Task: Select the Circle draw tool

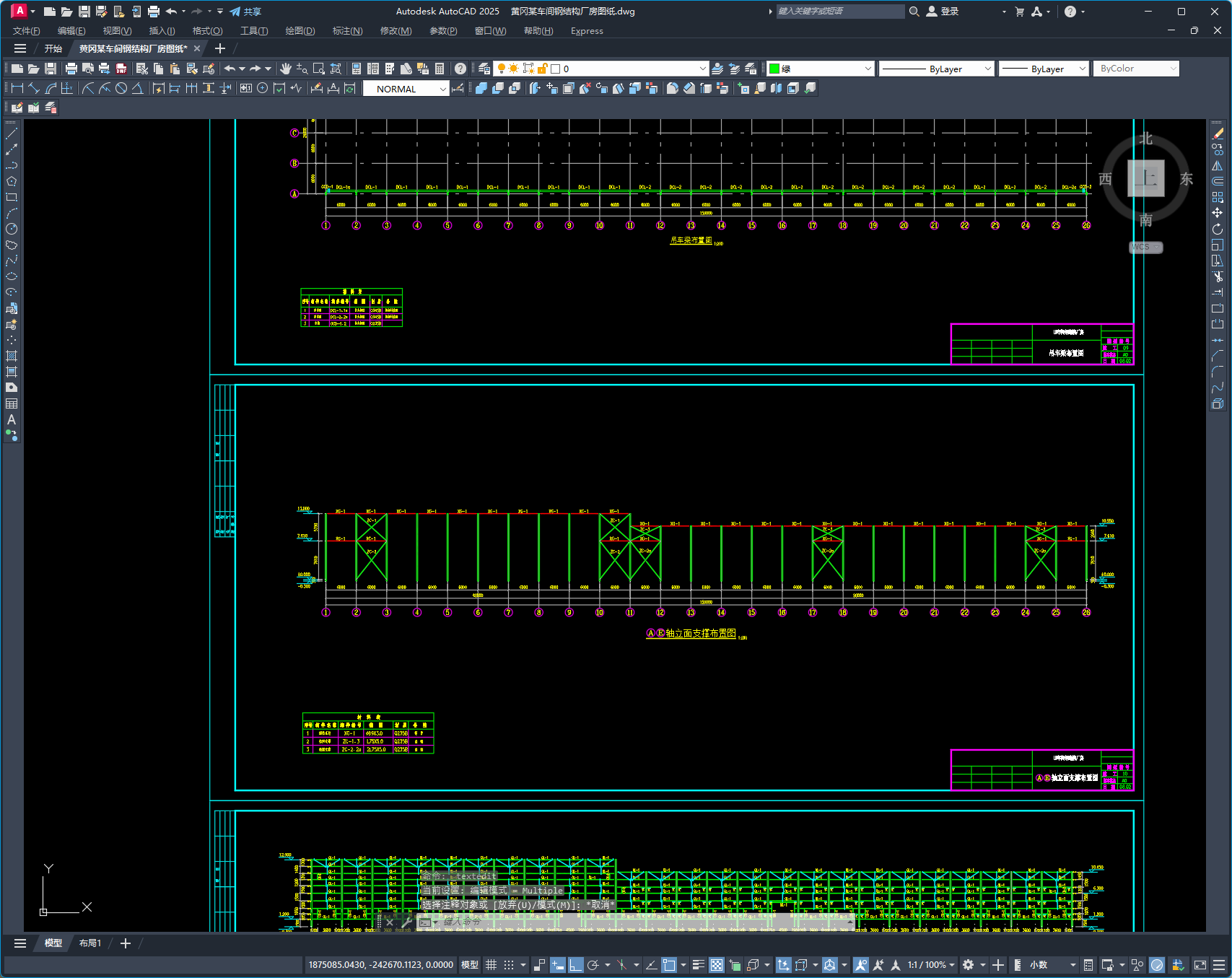Action: tap(12, 229)
